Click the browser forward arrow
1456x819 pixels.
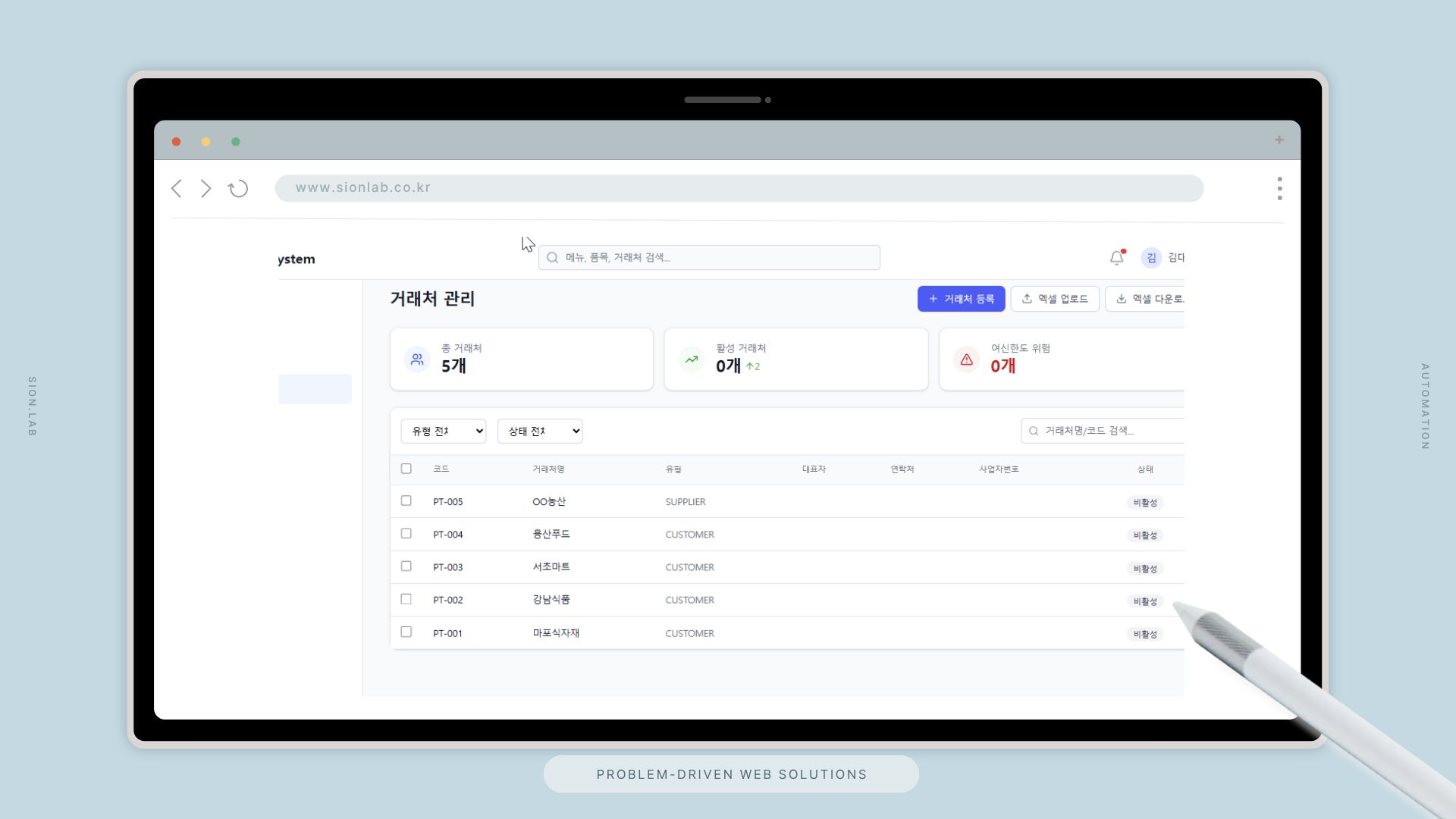206,189
